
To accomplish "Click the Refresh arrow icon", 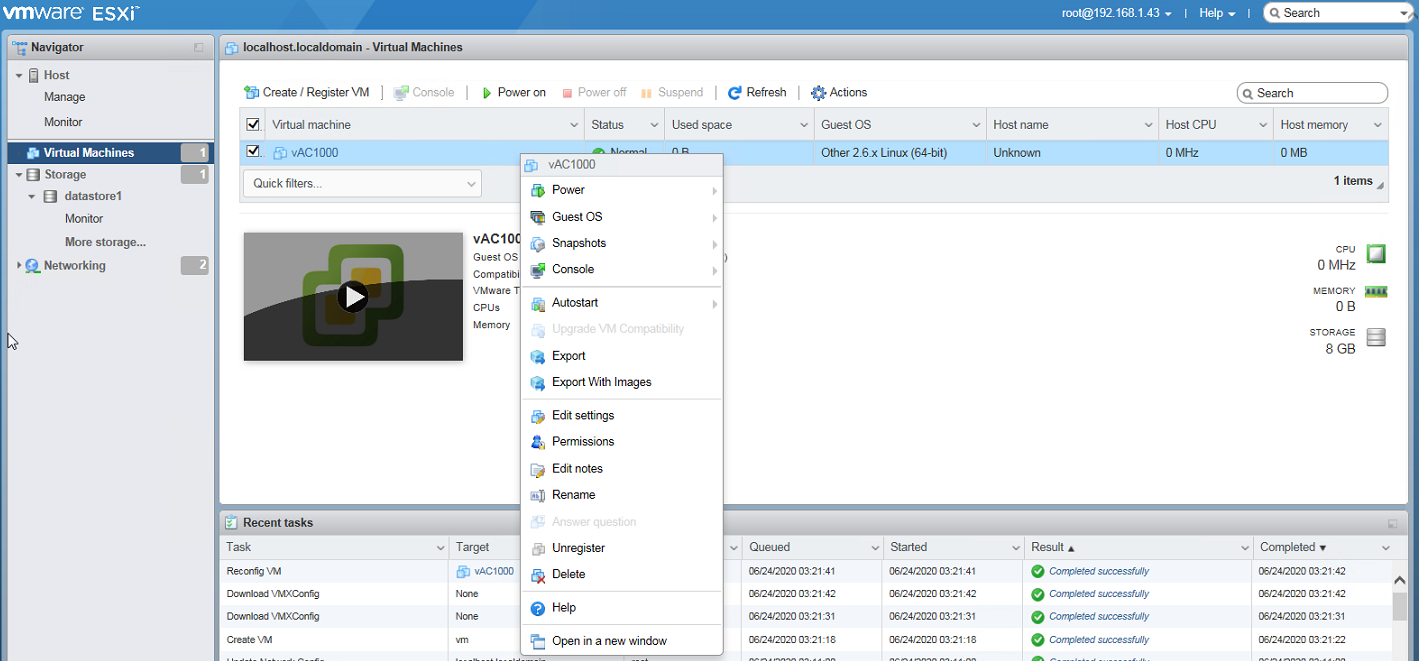I will 735,92.
